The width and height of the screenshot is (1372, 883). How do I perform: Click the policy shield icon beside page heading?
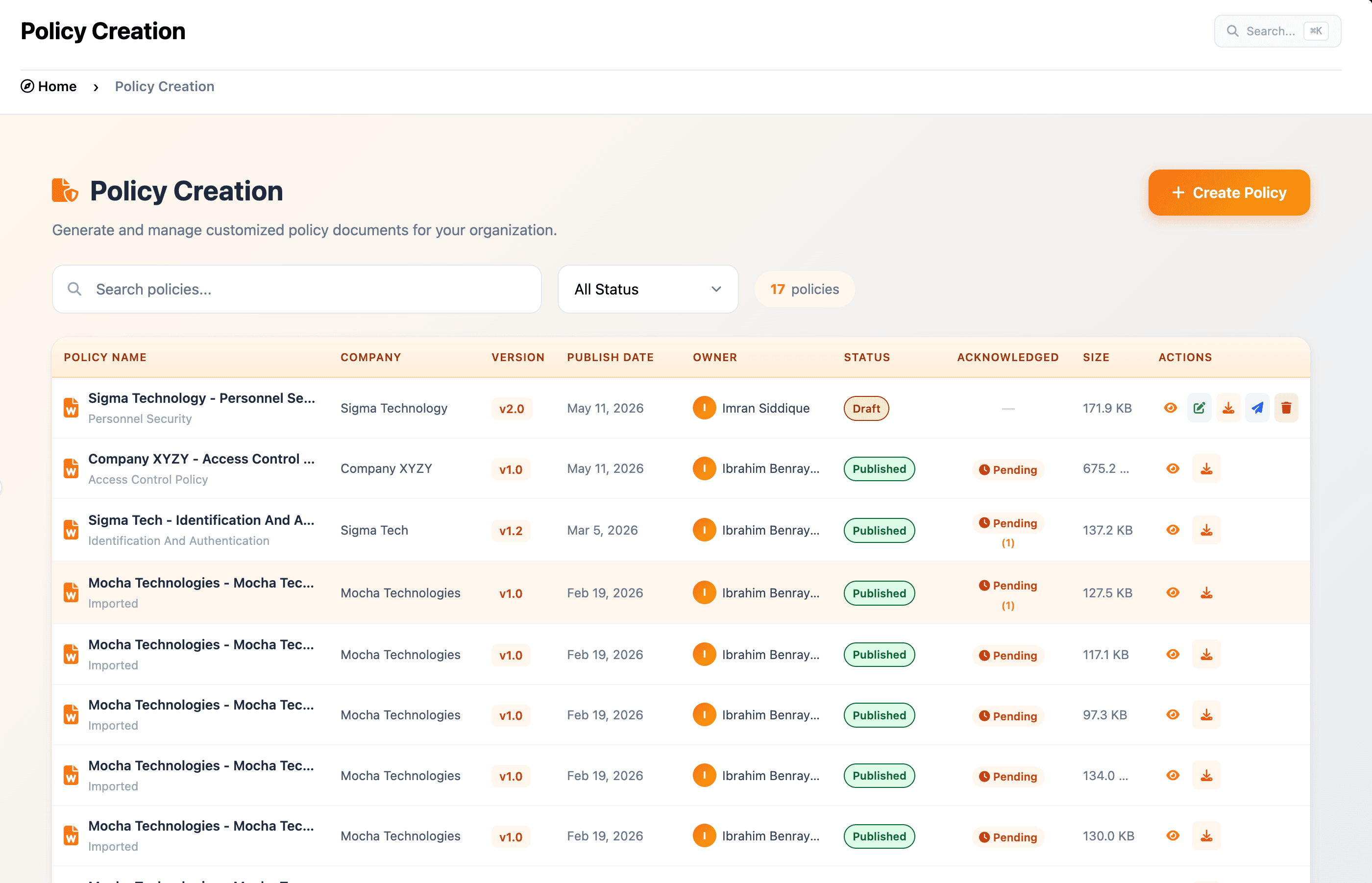(65, 190)
